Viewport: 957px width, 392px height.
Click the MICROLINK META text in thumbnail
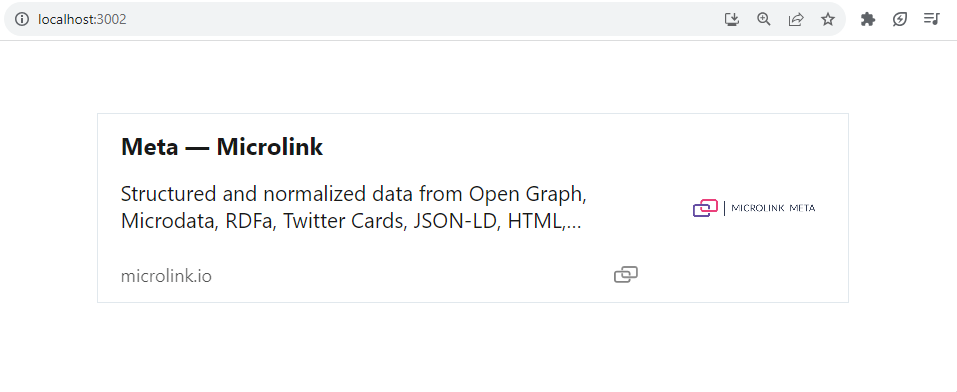click(773, 208)
